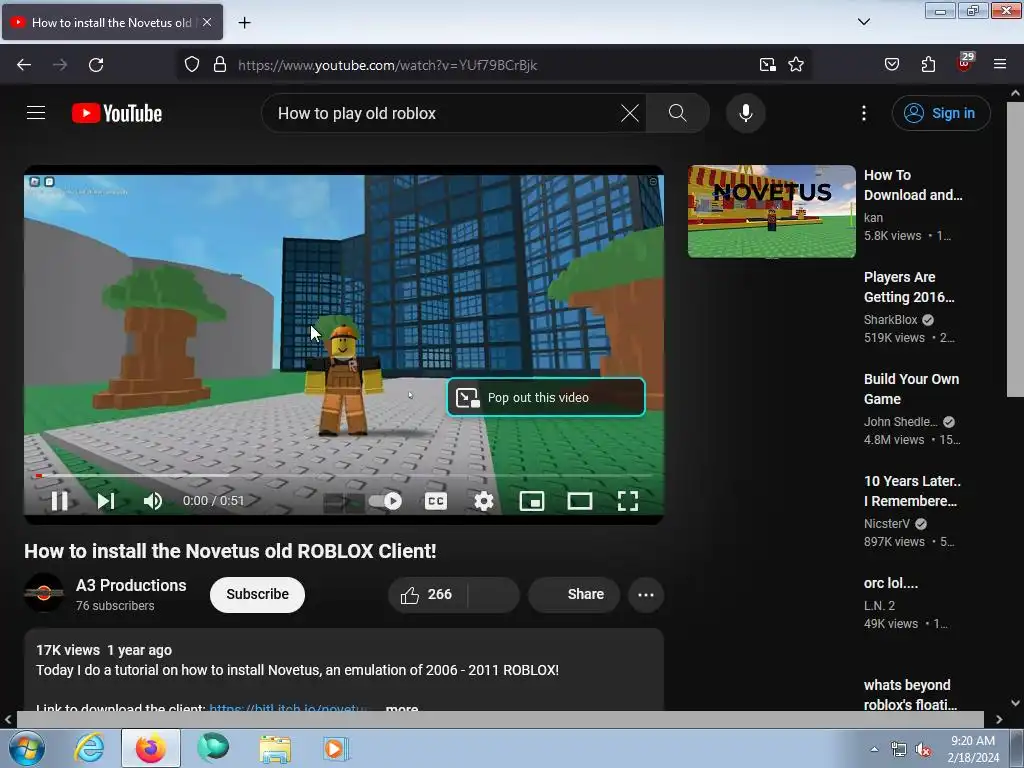Image resolution: width=1024 pixels, height=768 pixels.
Task: Select the How to install Novetus tab
Action: click(112, 22)
